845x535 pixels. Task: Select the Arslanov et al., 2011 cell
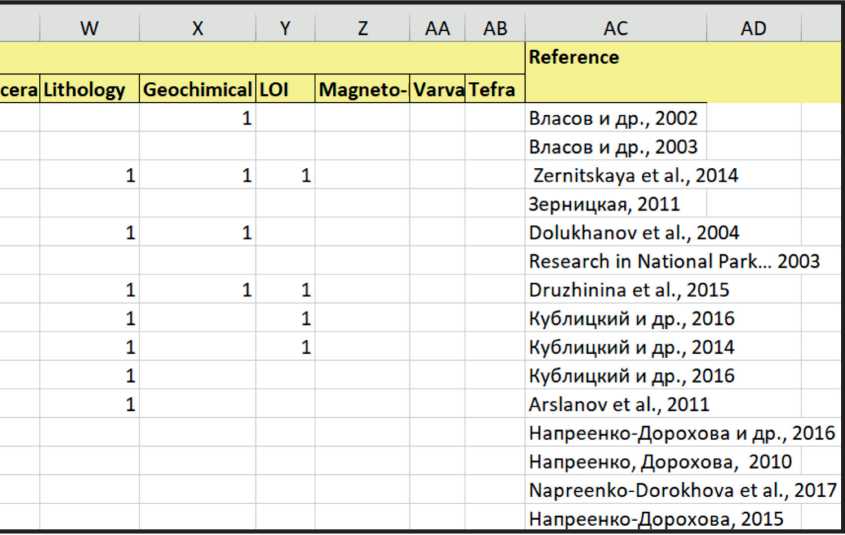619,405
